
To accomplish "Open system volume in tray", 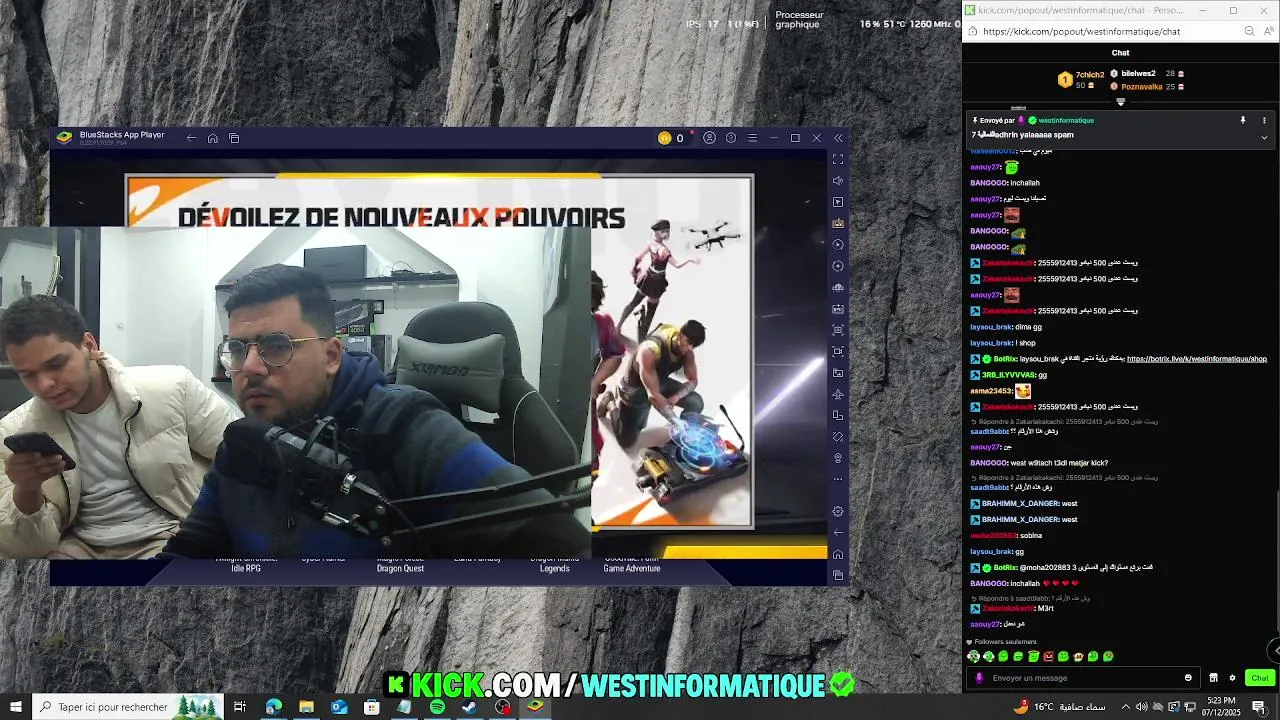I will click(1141, 707).
